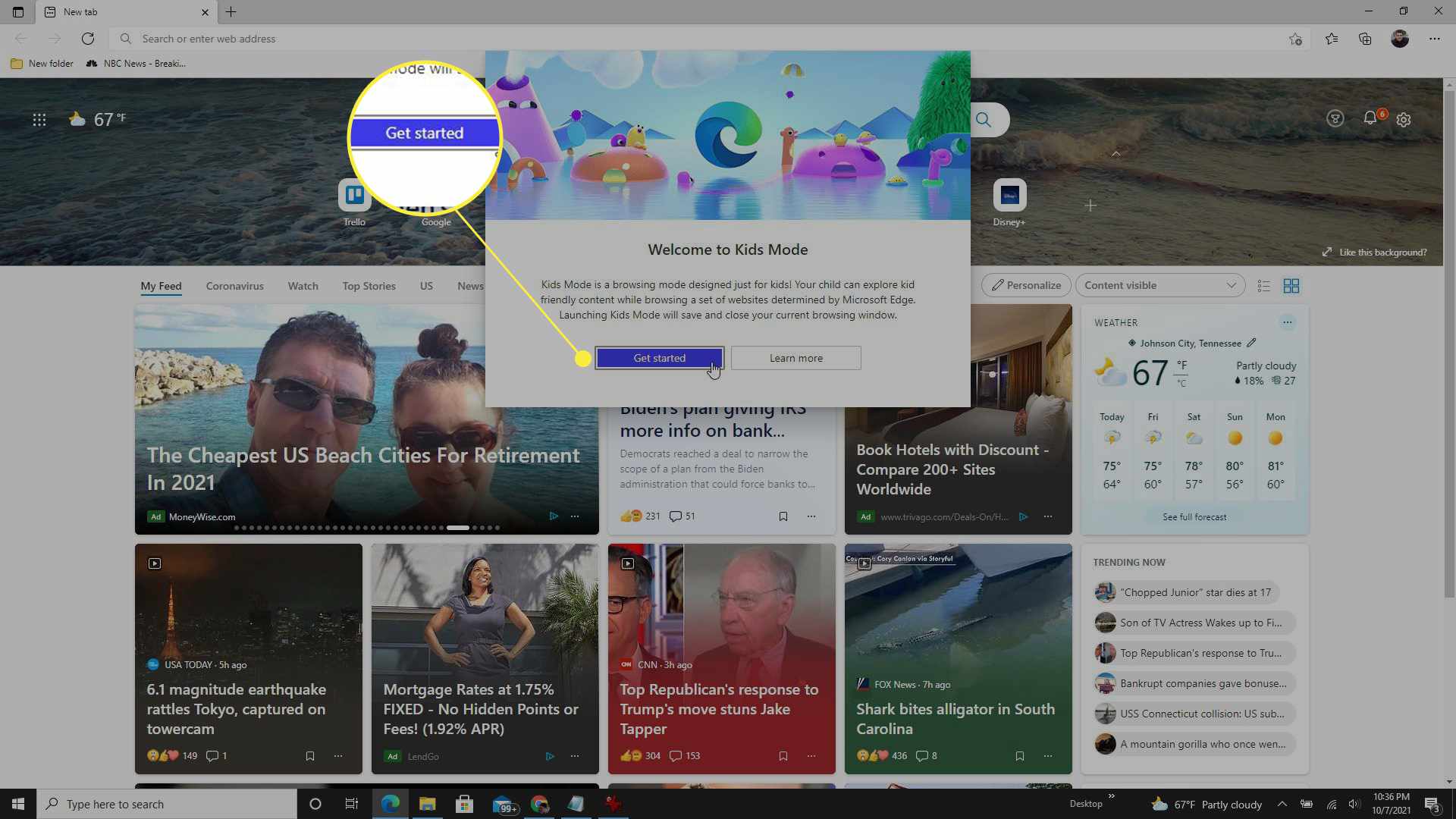Open weather card more options ellipsis
This screenshot has width=1456, height=819.
click(1288, 322)
